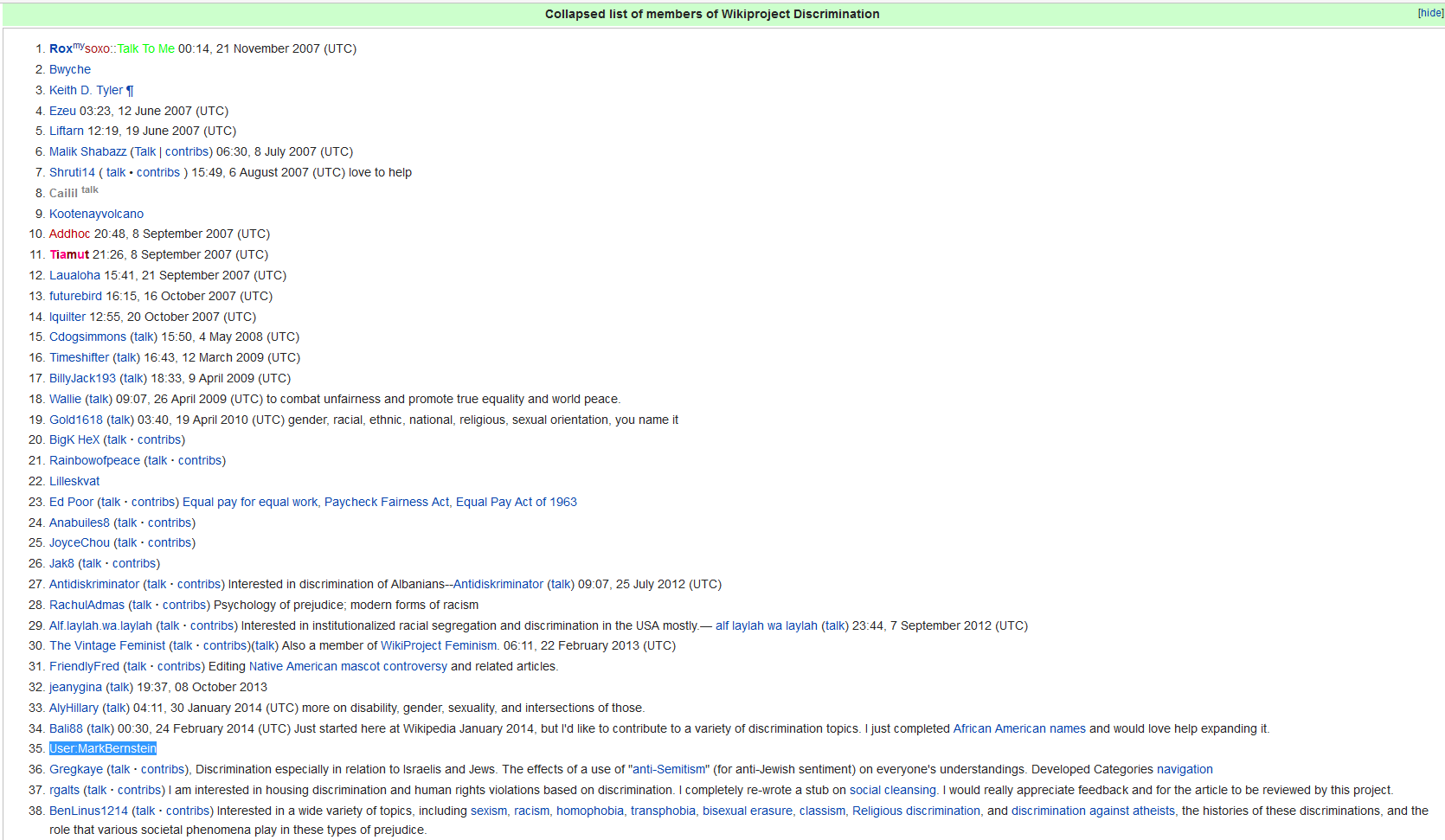Open Bali88's user page
This screenshot has width=1445, height=840.
(66, 728)
